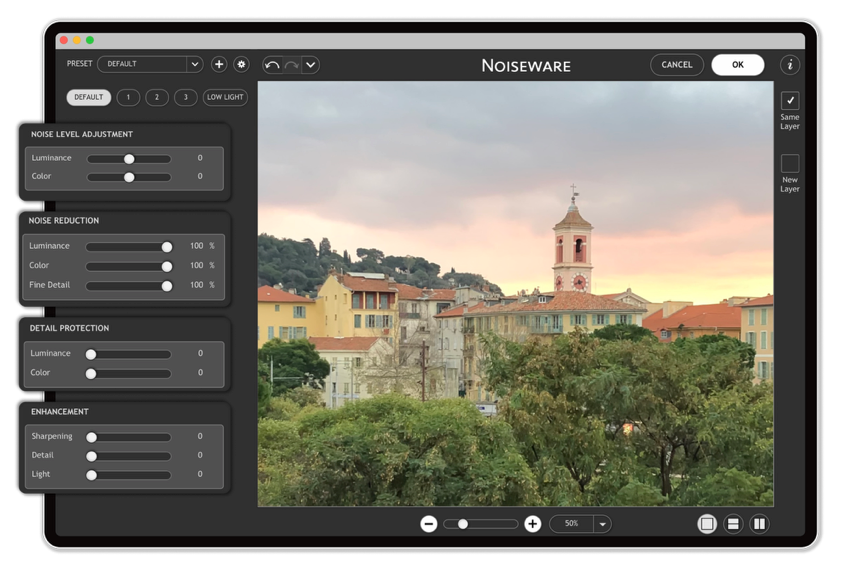Screen dimensions: 844x584
Task: Select preset tab 2
Action: pos(157,97)
